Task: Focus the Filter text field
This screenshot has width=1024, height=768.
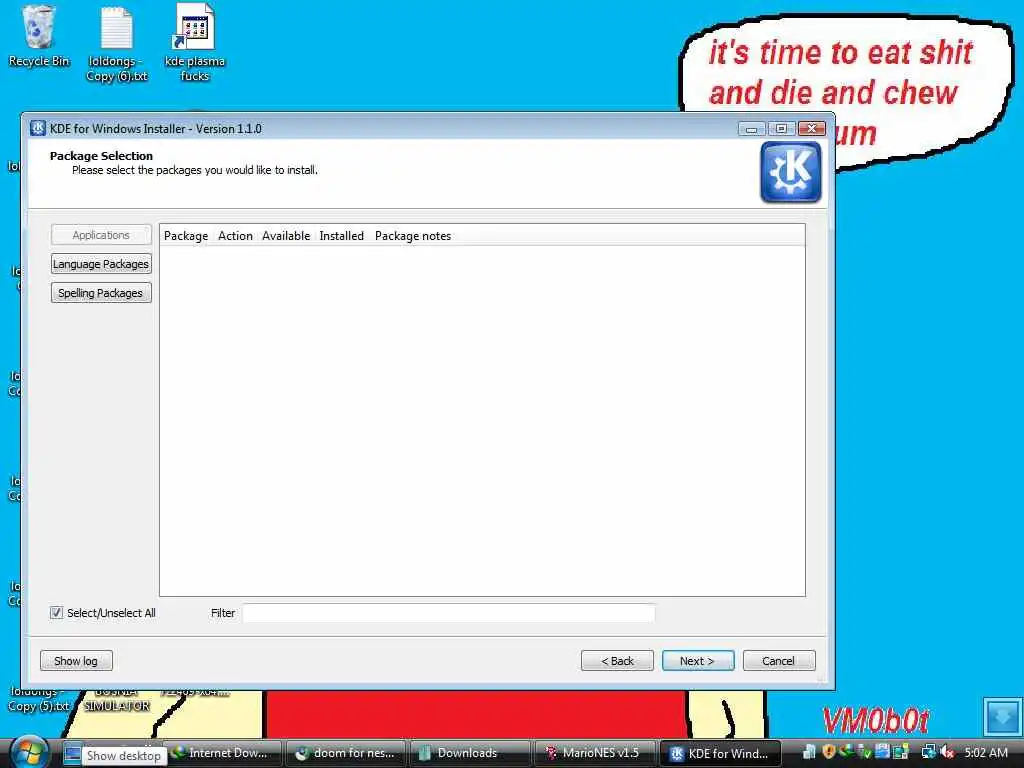Action: click(x=449, y=613)
